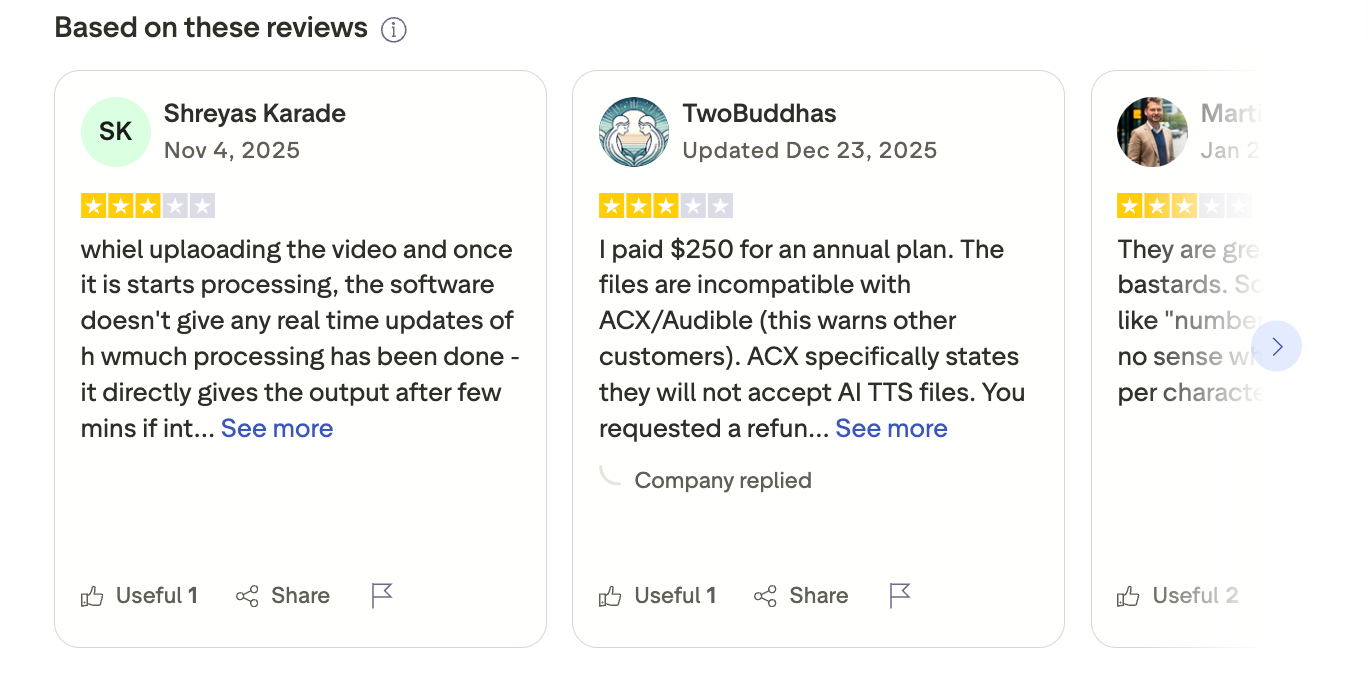Open the 'Company replied' response
1368x684 pixels.
tap(722, 481)
